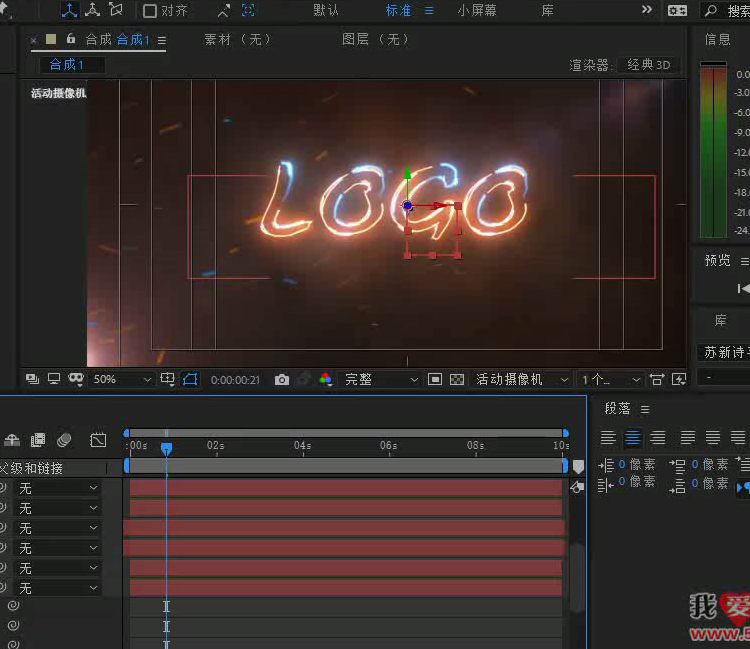Click the 经典 3D renderer button
The image size is (750, 649).
648,65
